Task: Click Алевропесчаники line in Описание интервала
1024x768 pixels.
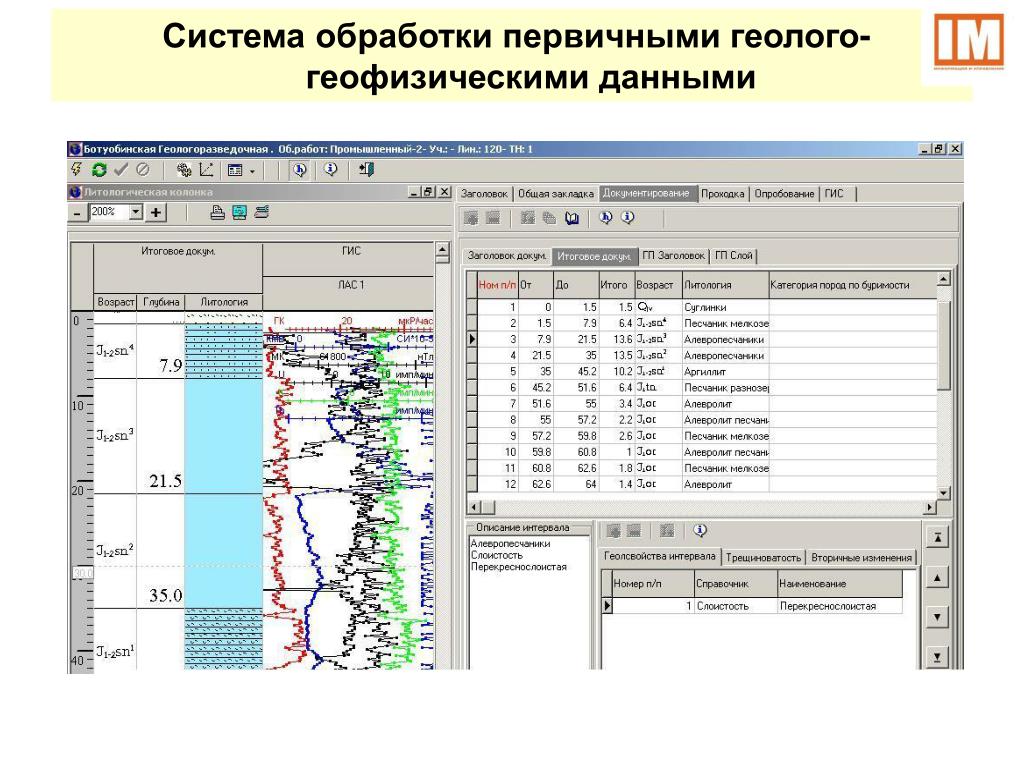Action: [511, 543]
